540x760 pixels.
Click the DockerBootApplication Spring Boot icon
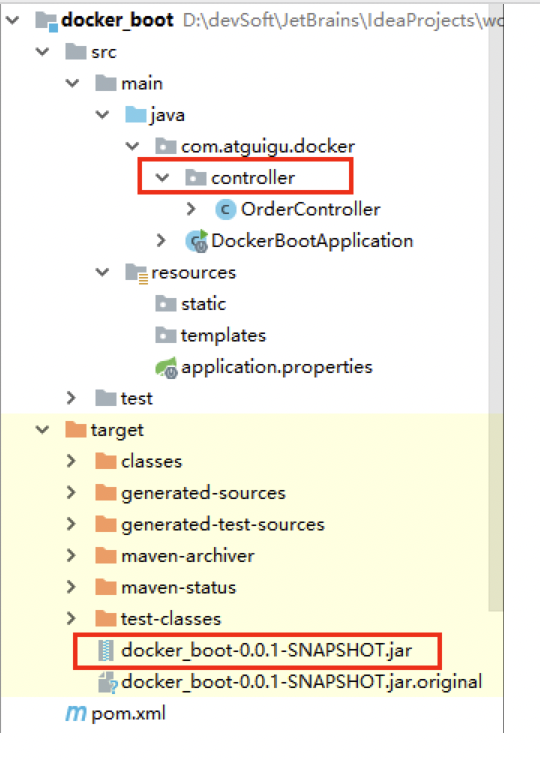coord(197,241)
